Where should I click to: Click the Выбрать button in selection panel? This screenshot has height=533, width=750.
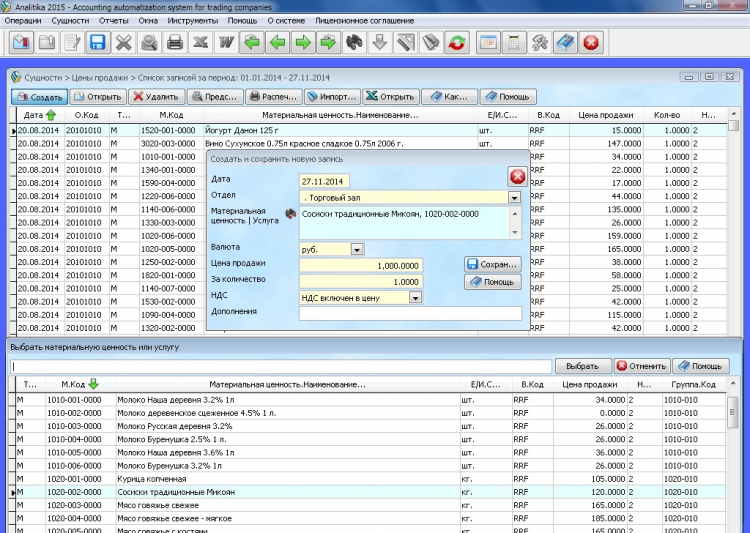point(582,366)
